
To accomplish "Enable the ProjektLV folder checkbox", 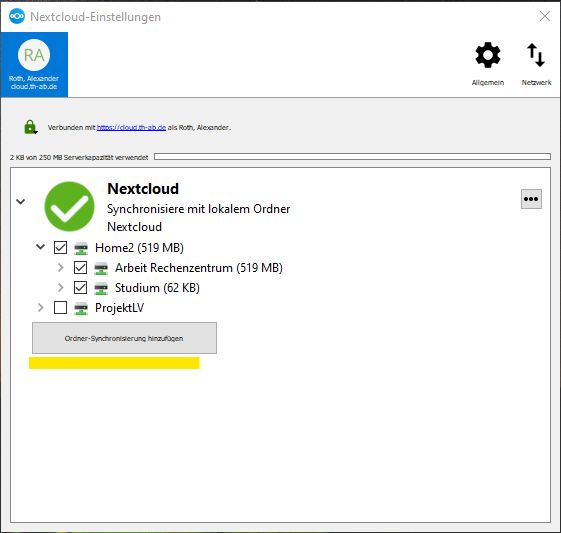I will (x=60, y=308).
